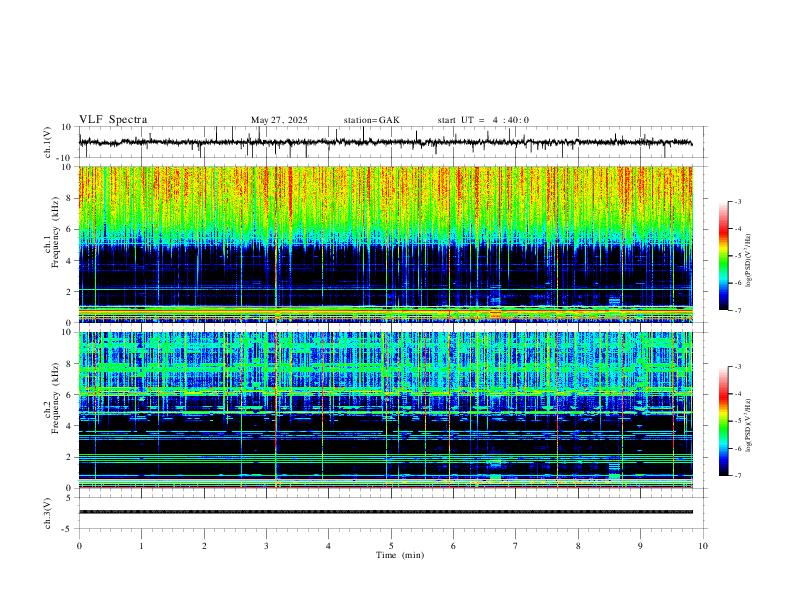Screen dimensions: 792x612
Task: Click inside the ch.1 spectrogram panel
Action: 385,244
